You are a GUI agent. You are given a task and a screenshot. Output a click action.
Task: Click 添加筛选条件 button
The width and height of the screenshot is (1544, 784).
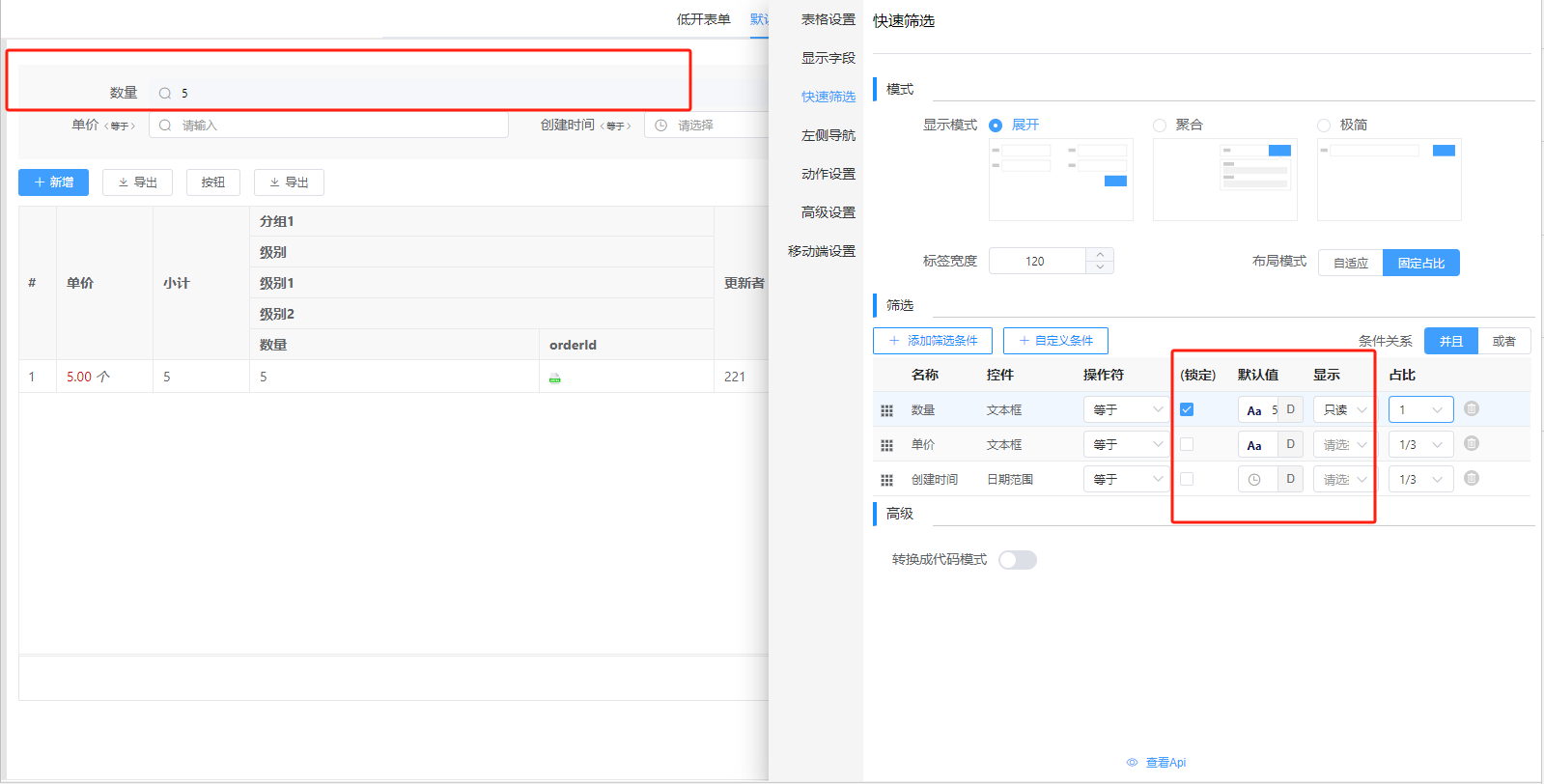[x=933, y=341]
